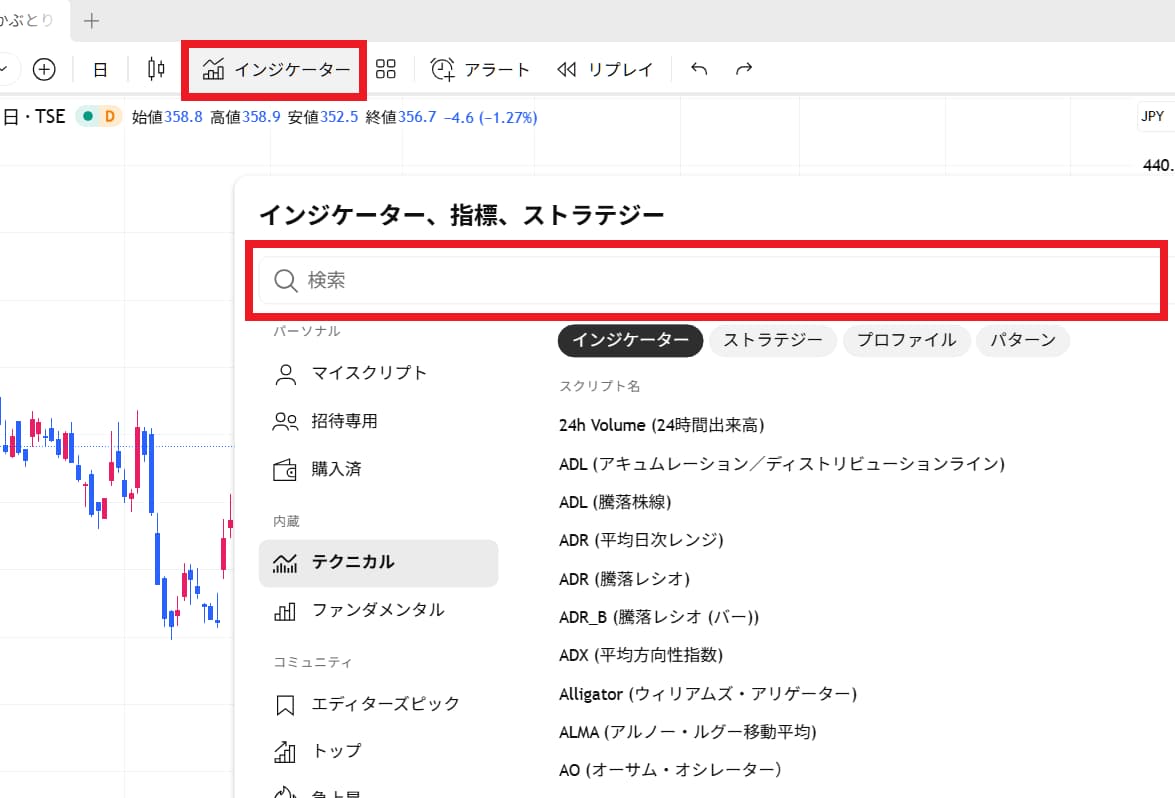This screenshot has height=798, width=1175.
Task: Open the 日 timeframe selector
Action: tap(100, 69)
